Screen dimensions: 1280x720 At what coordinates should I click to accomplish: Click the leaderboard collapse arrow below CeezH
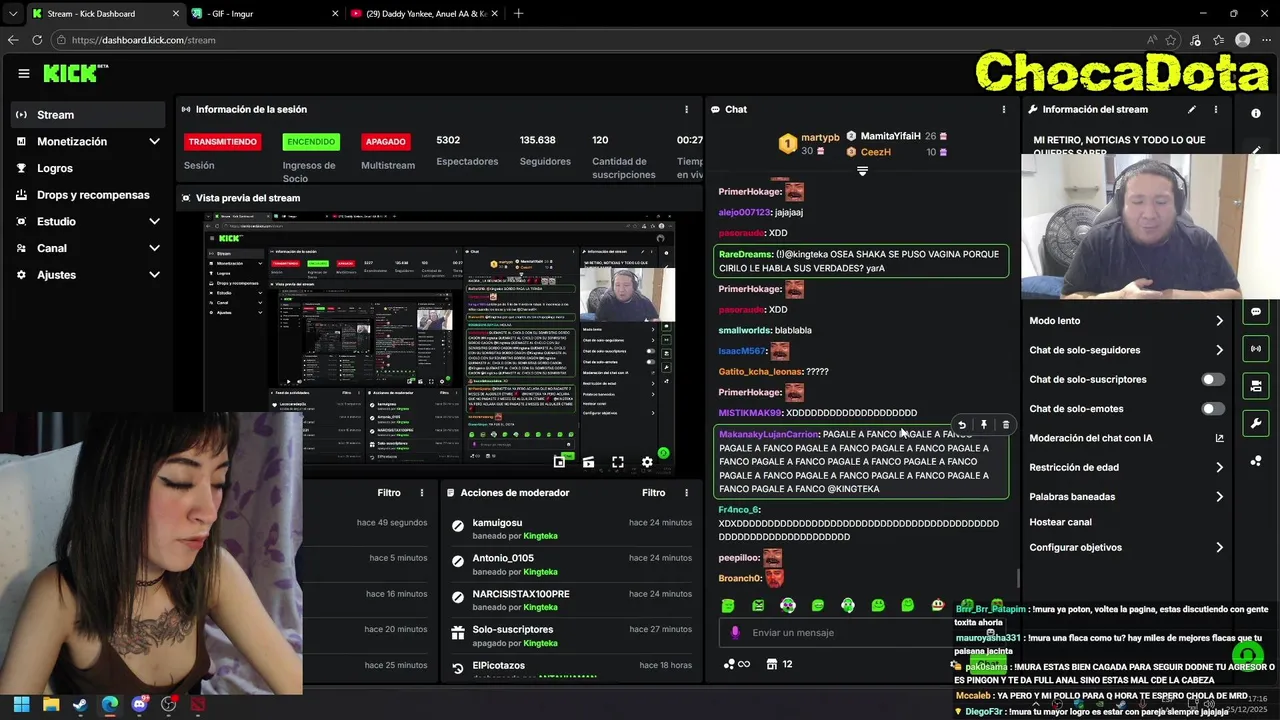(x=862, y=171)
